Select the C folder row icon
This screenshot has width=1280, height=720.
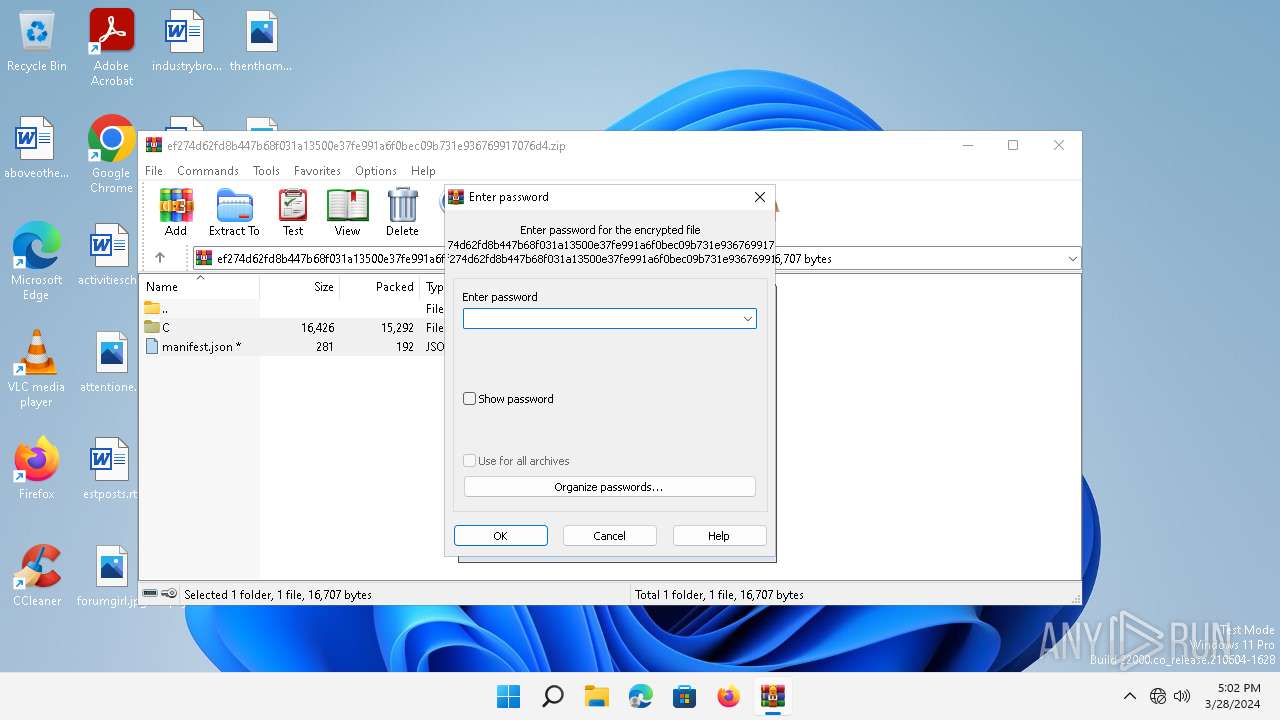(152, 327)
